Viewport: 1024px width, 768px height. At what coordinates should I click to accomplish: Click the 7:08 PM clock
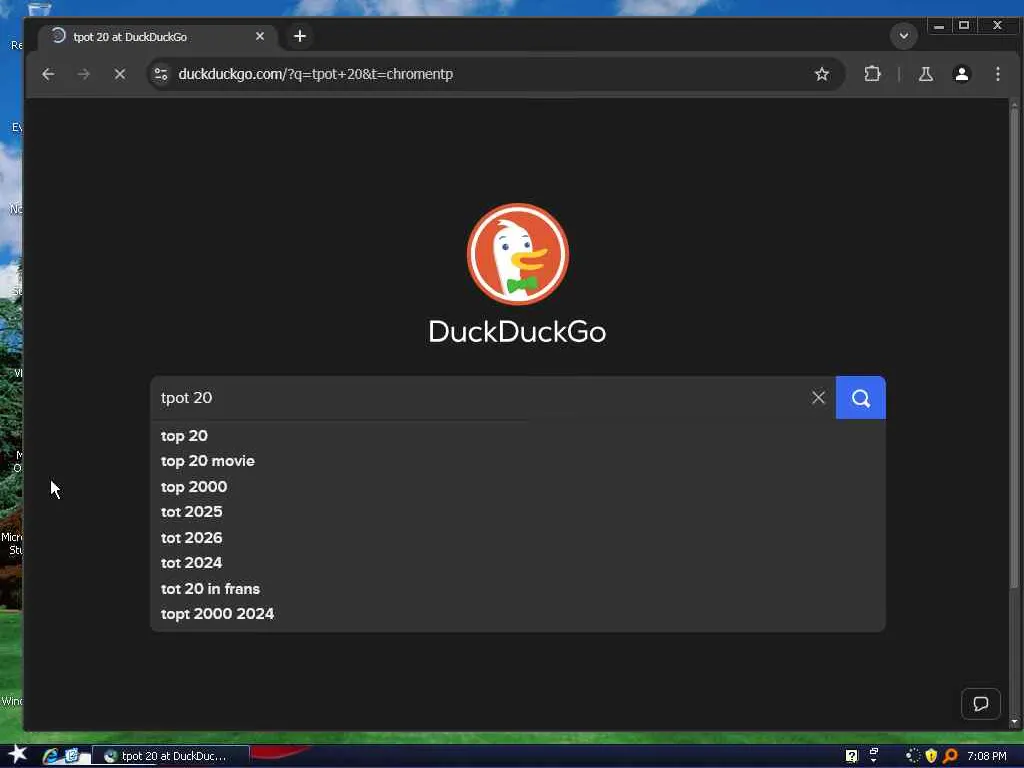987,756
